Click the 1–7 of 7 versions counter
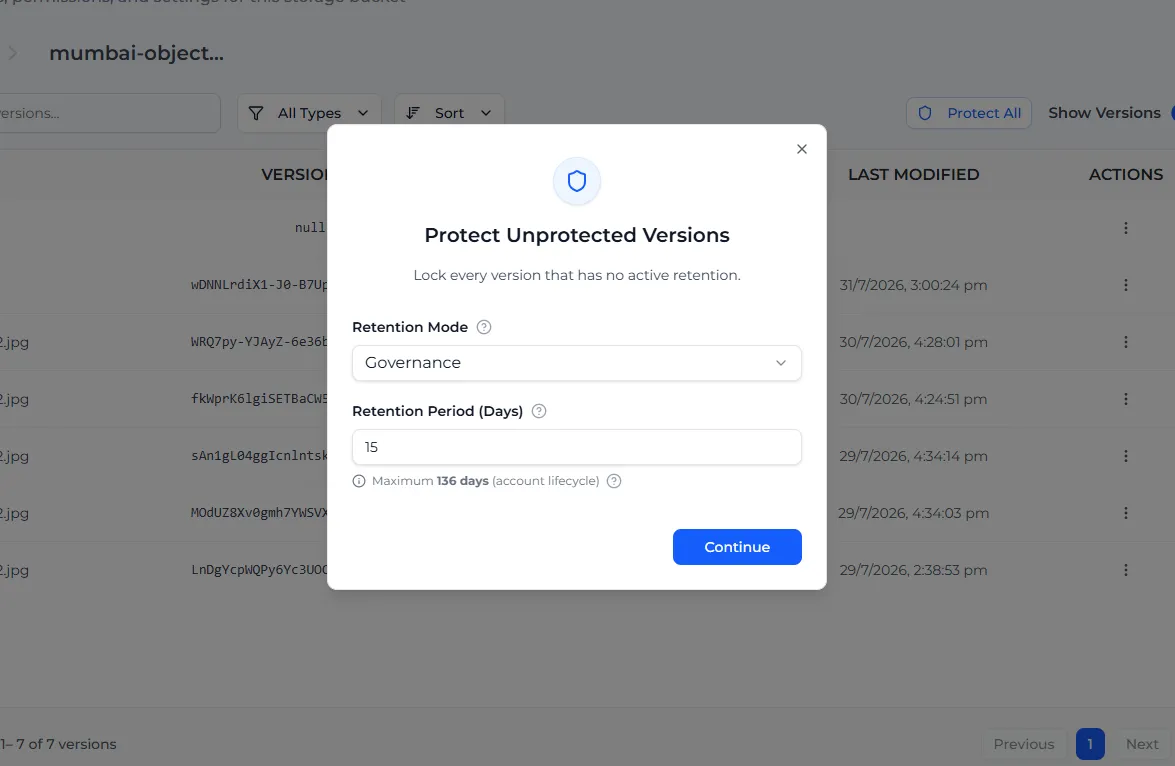 tap(58, 744)
